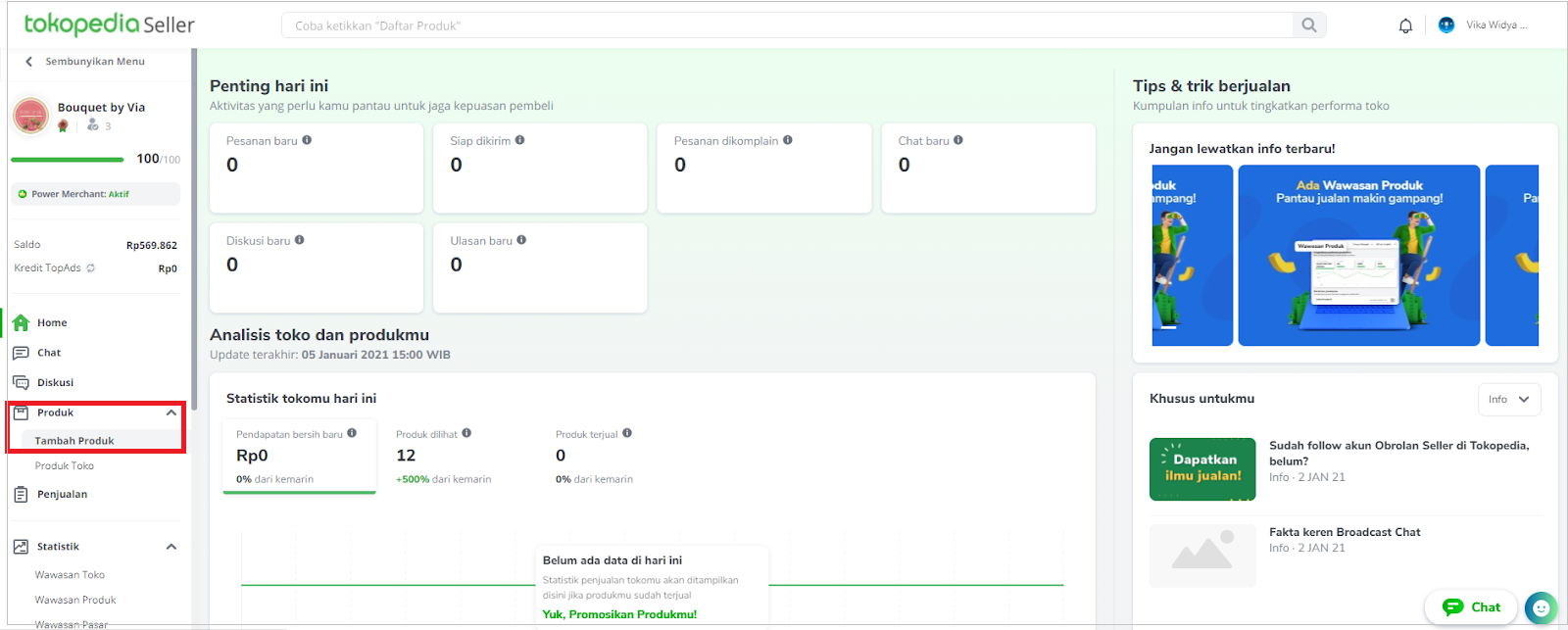Click the Chat sidebar icon
This screenshot has width=1568, height=630.
(x=21, y=353)
